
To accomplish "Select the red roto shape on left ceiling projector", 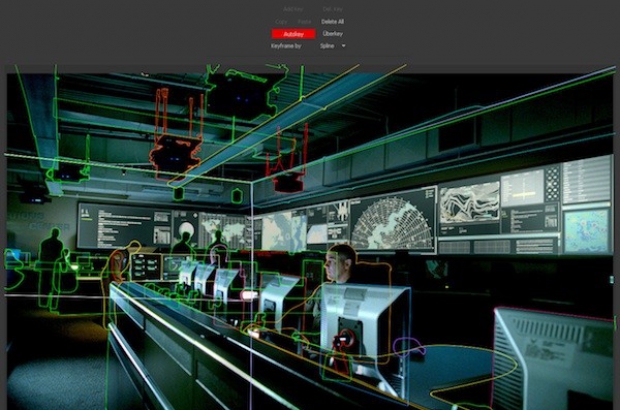I will [176, 150].
